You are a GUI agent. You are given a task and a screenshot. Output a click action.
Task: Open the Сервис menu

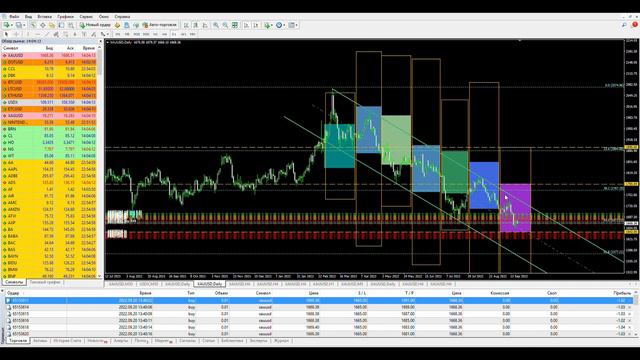[x=86, y=17]
